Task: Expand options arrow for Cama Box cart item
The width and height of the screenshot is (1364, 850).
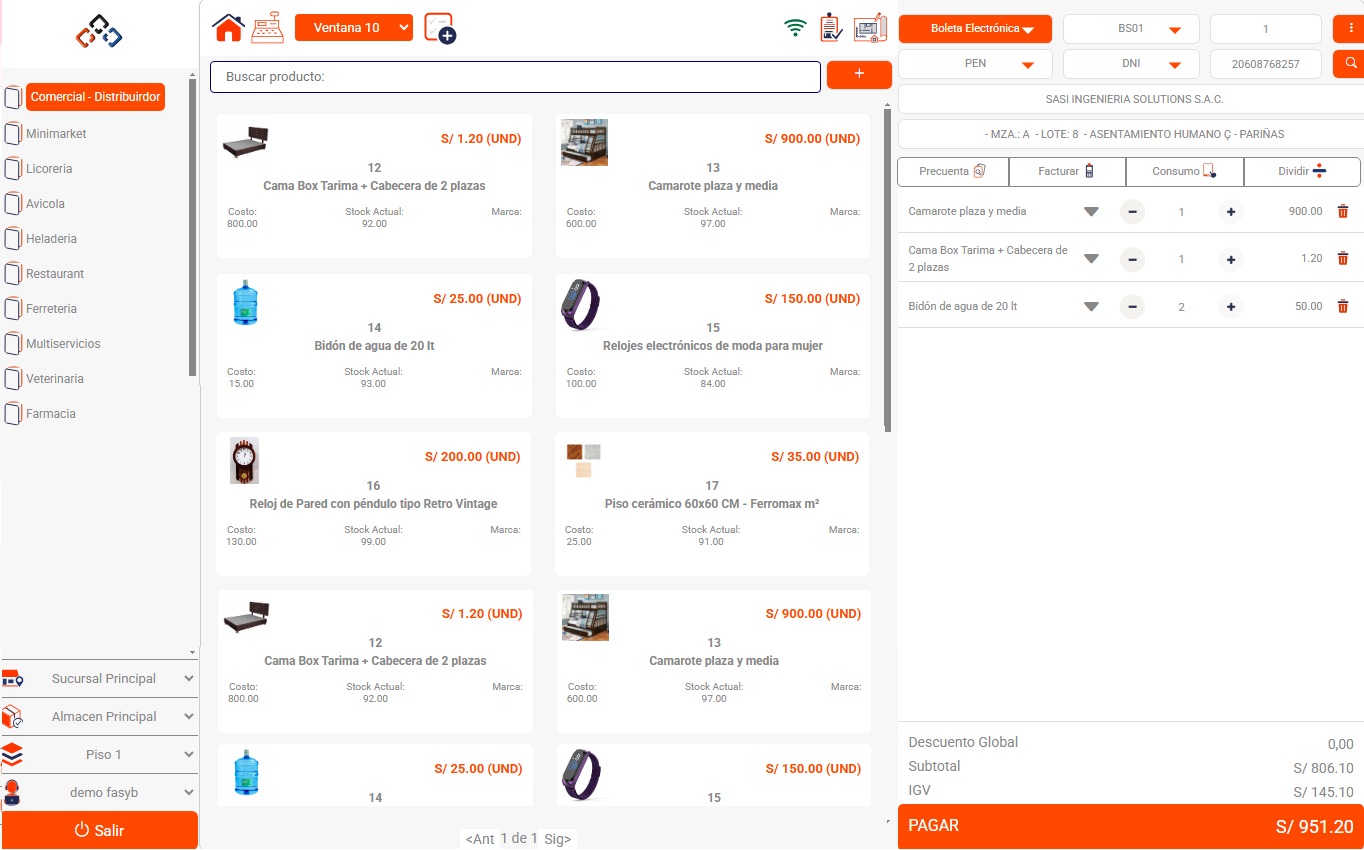Action: [1091, 259]
